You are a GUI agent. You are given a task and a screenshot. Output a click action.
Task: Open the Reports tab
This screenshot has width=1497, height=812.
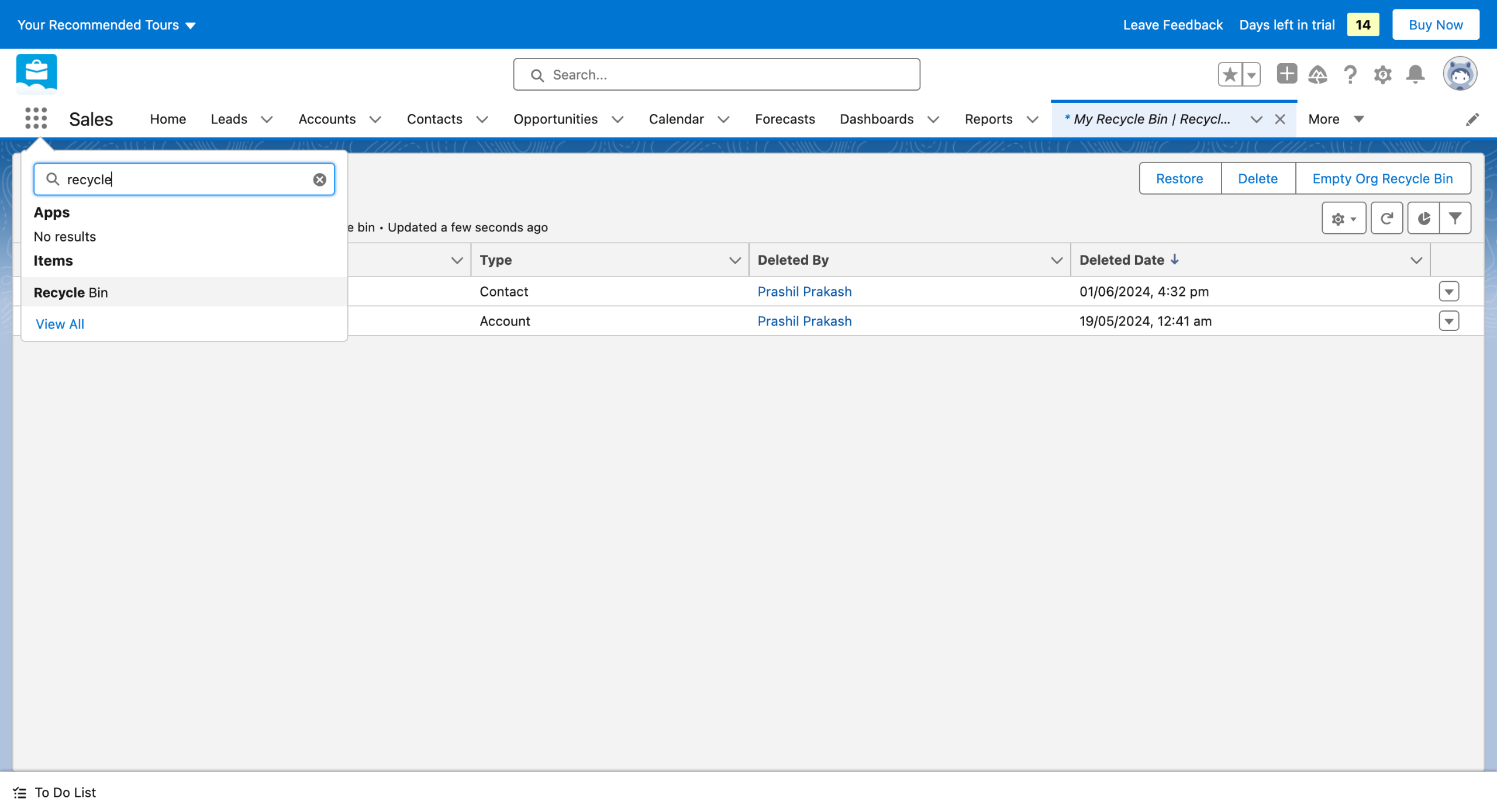pyautogui.click(x=989, y=119)
